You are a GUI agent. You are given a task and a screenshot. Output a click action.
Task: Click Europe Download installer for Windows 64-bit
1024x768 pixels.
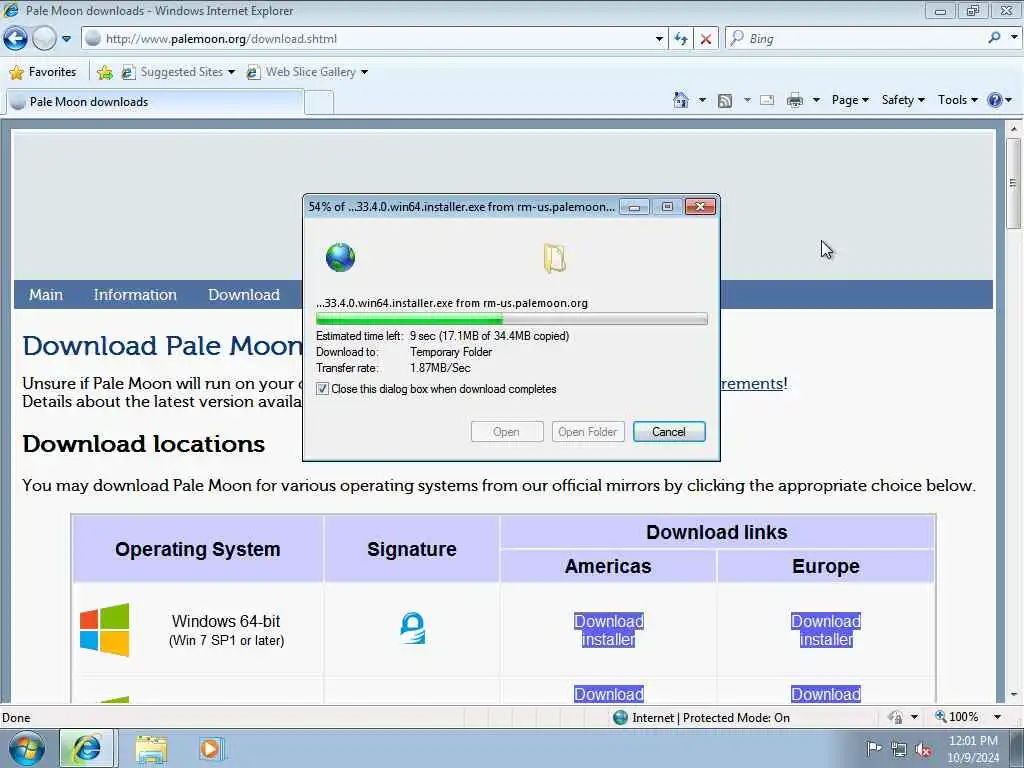click(x=826, y=630)
